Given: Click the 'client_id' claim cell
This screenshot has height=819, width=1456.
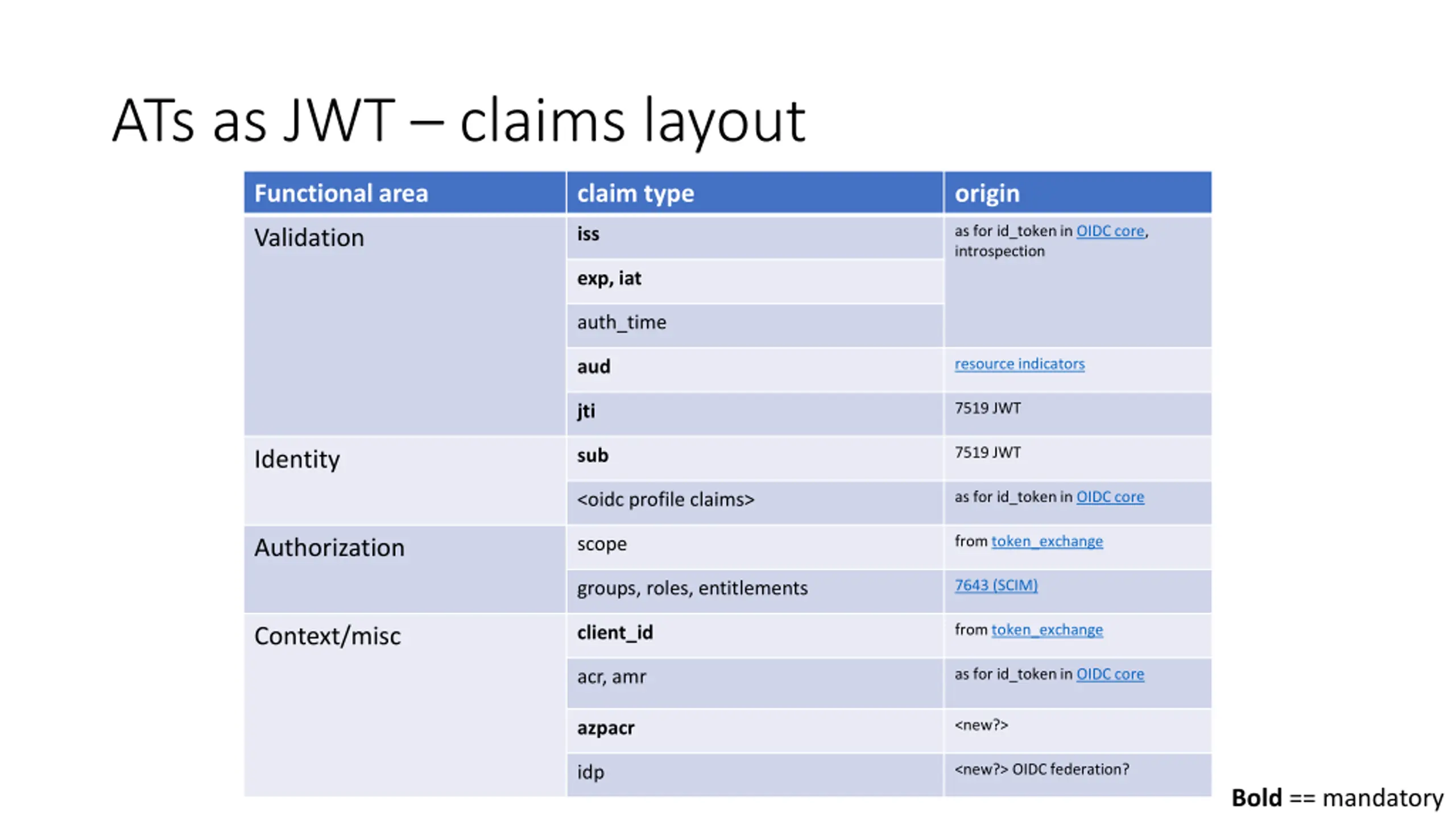Looking at the screenshot, I should [755, 636].
